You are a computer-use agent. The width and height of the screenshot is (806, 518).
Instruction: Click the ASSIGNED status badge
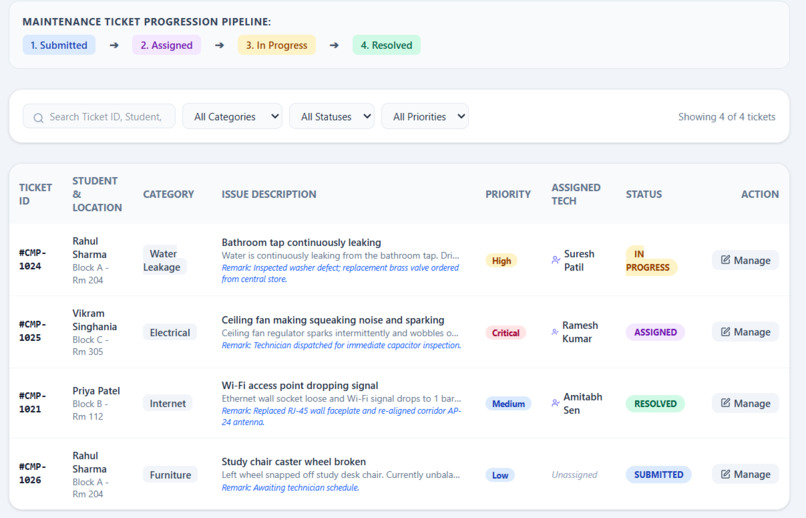point(655,332)
